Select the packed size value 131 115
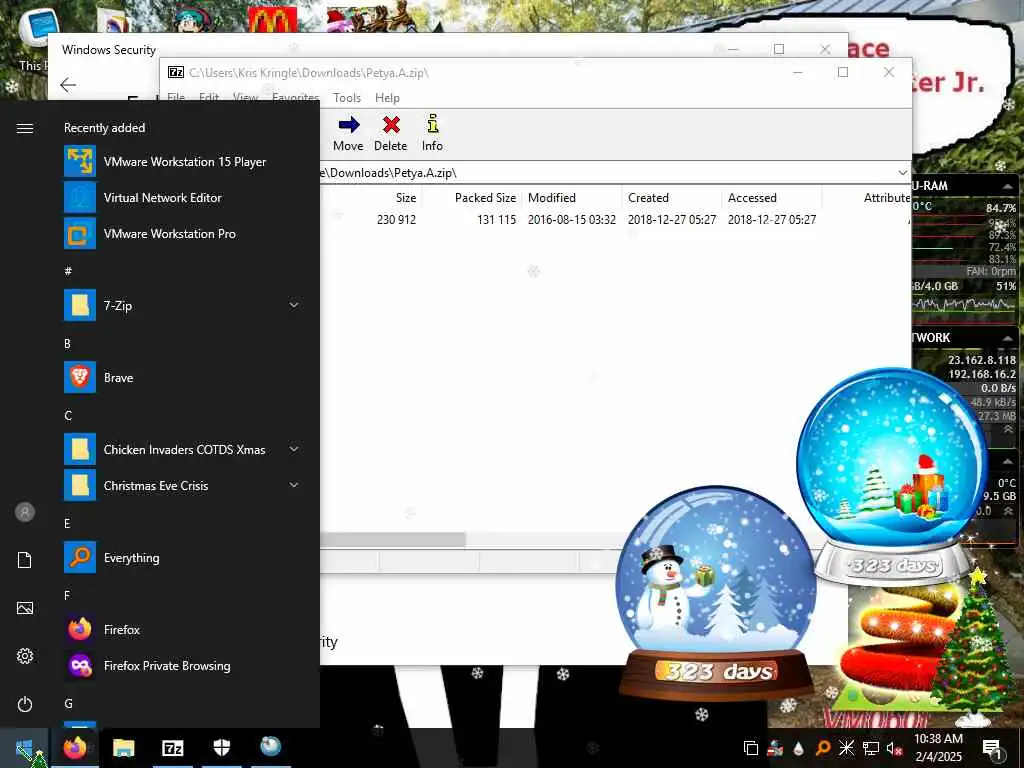This screenshot has width=1024, height=768. tap(496, 220)
